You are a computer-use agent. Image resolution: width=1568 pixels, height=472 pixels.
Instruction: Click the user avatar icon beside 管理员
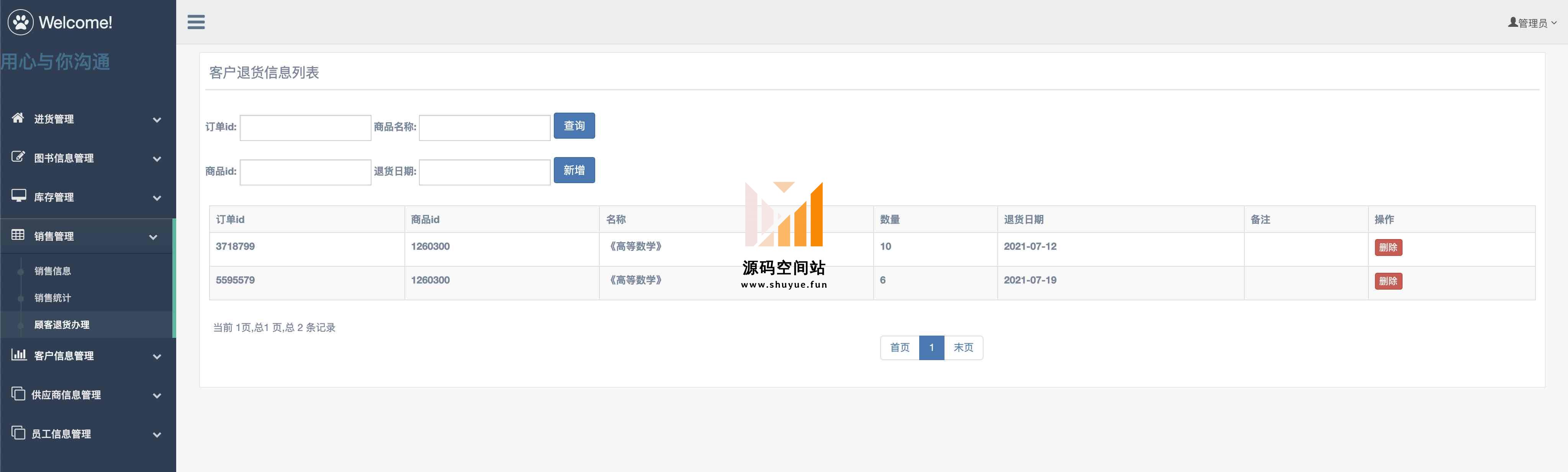click(1512, 22)
